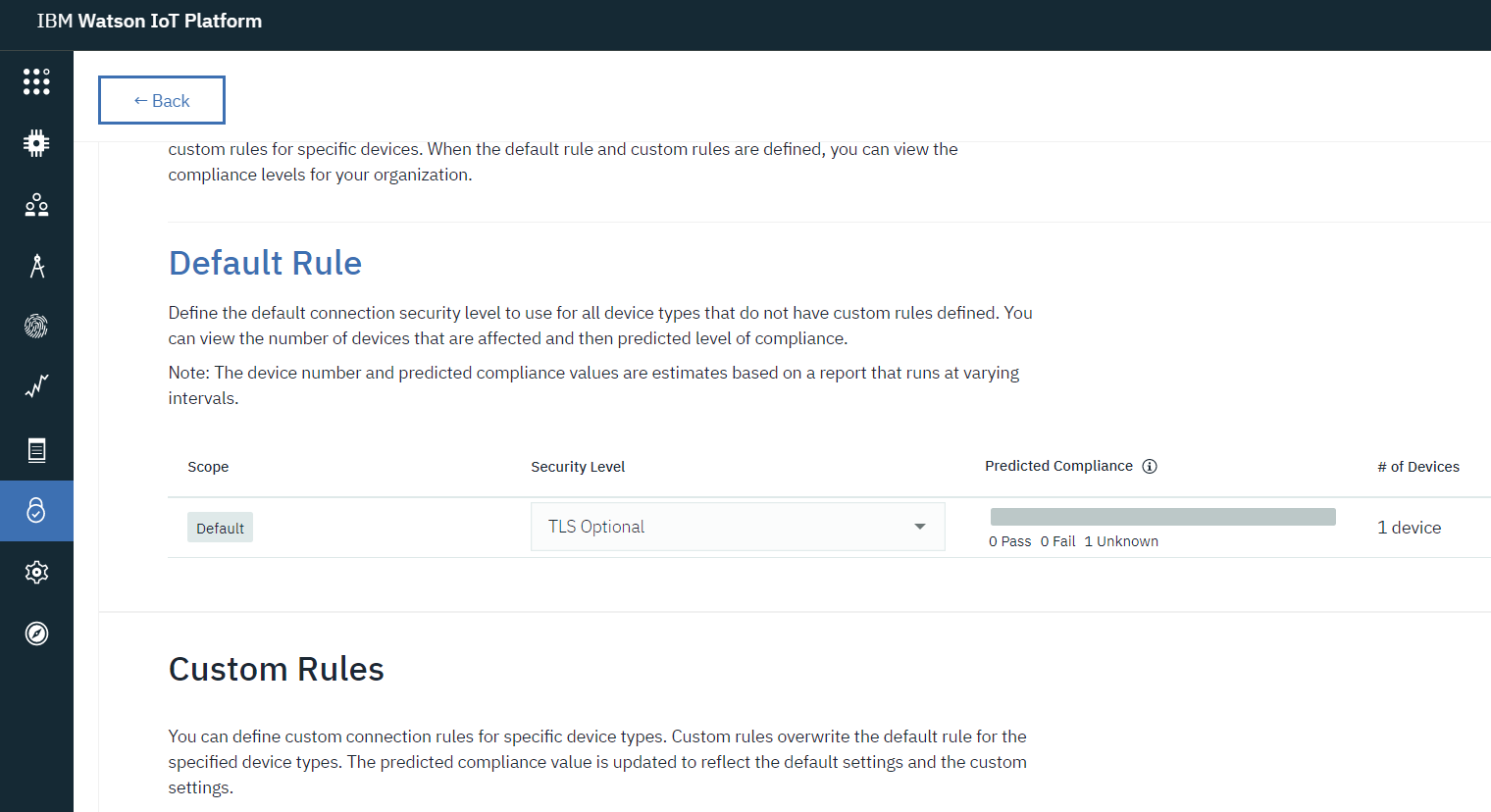
Task: Click the Default scope tag
Action: point(220,528)
